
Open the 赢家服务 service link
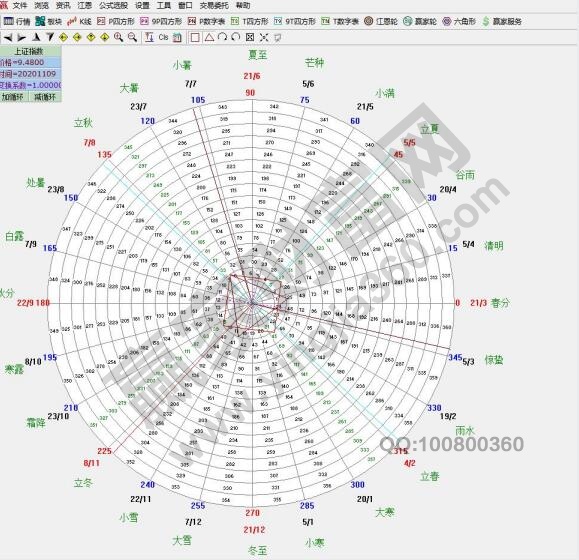(502, 21)
